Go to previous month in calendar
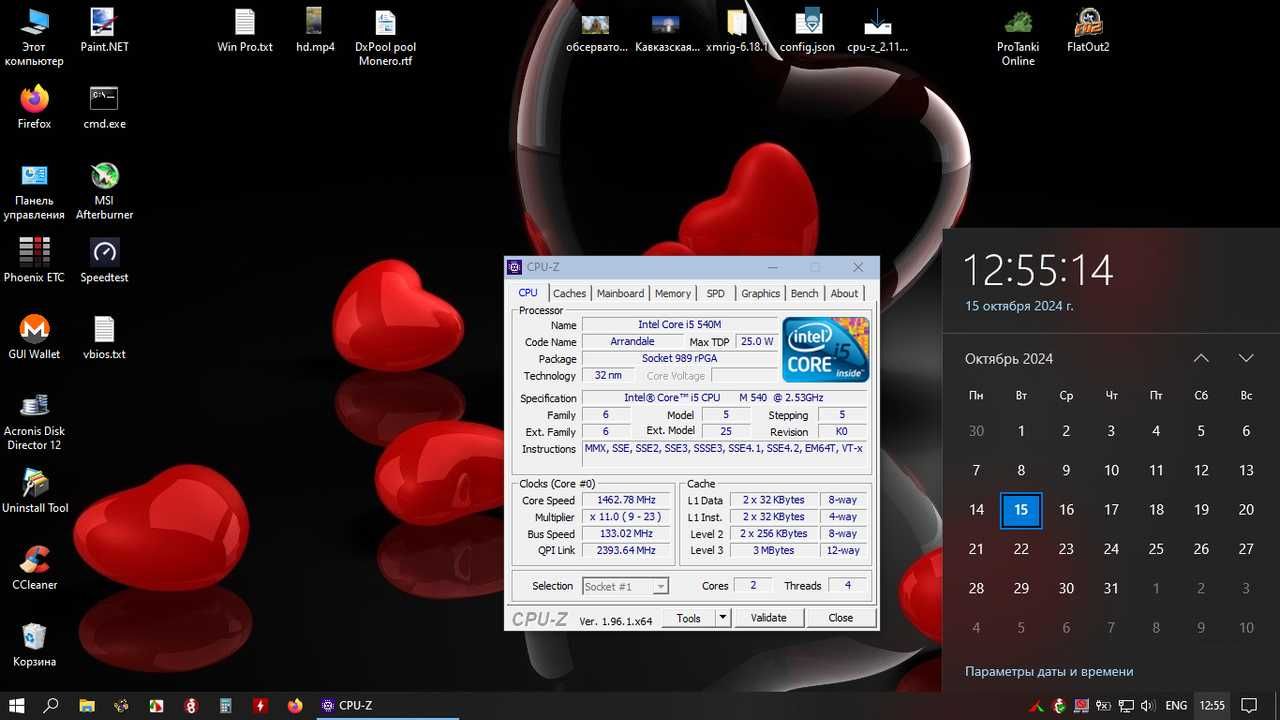Viewport: 1280px width, 720px height. click(x=1201, y=358)
